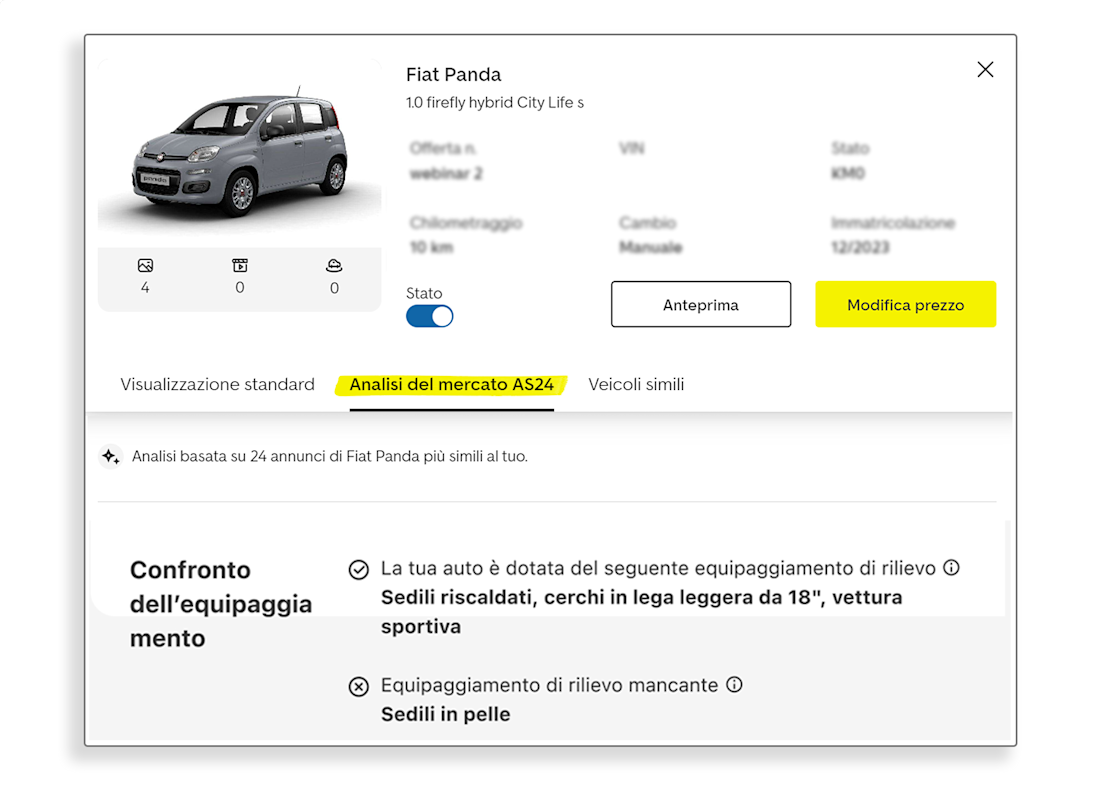Click the Sedili riscaldati equipment list text
1100x794 pixels.
point(641,612)
